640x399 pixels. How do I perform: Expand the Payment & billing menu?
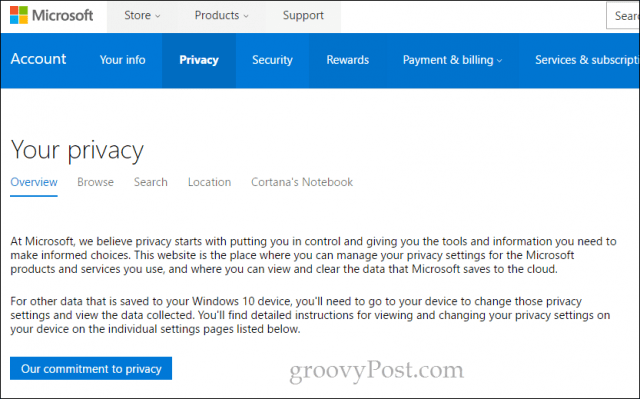(x=452, y=60)
